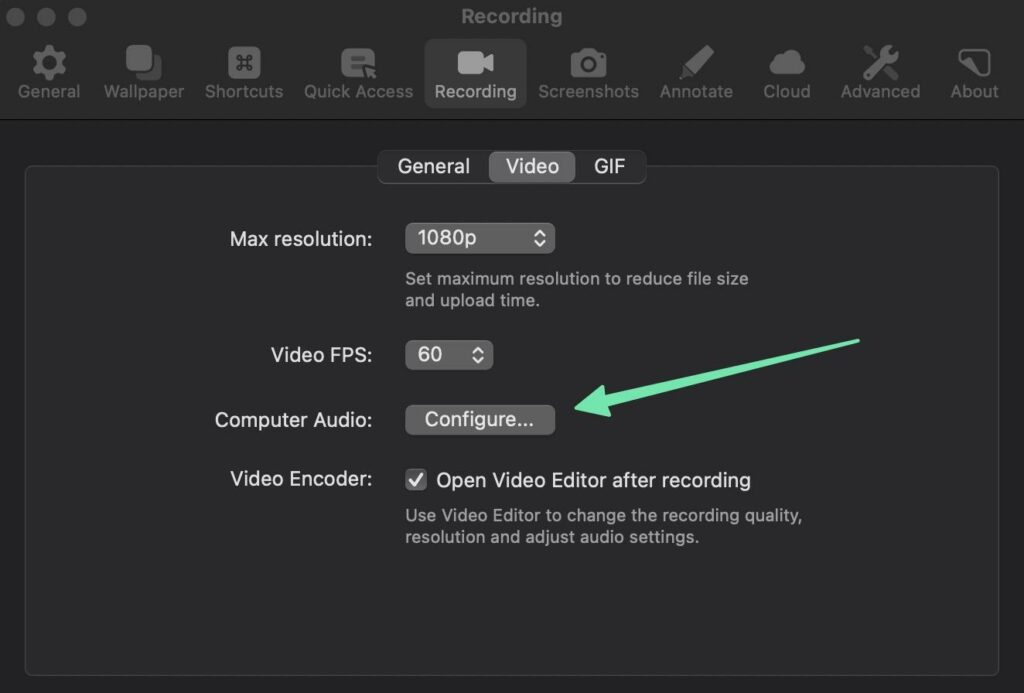Open the About pane
The image size is (1024, 693).
(974, 65)
